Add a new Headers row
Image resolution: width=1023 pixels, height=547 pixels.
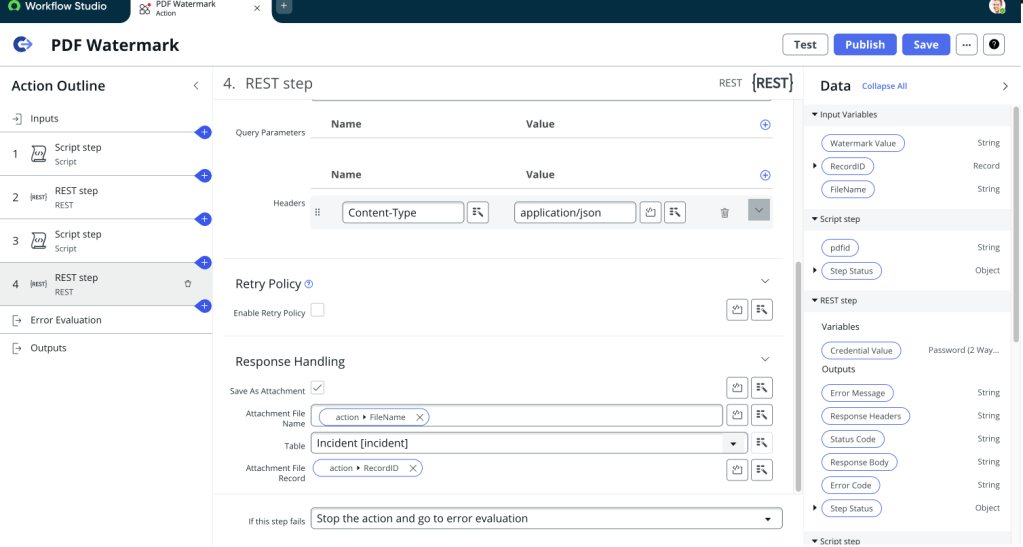click(x=765, y=175)
